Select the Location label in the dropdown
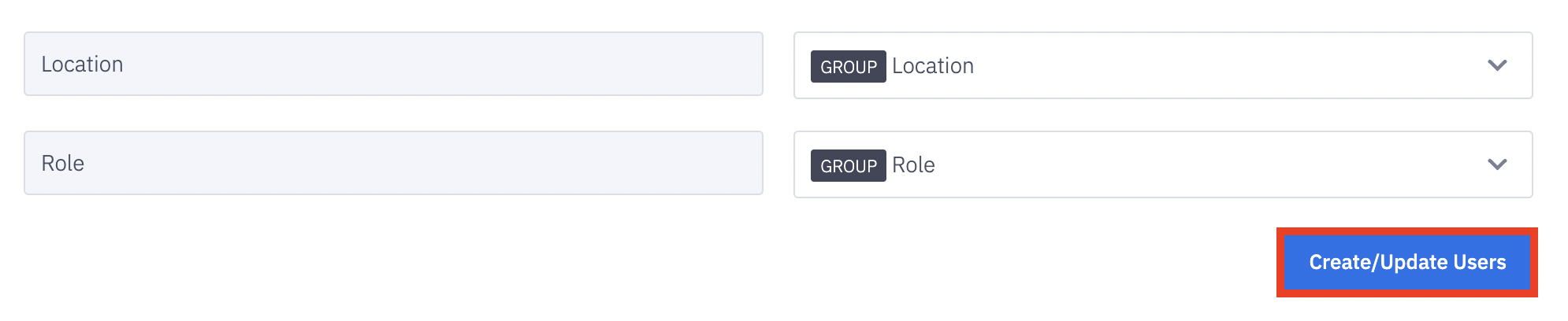Viewport: 1568px width, 321px height. coord(933,66)
